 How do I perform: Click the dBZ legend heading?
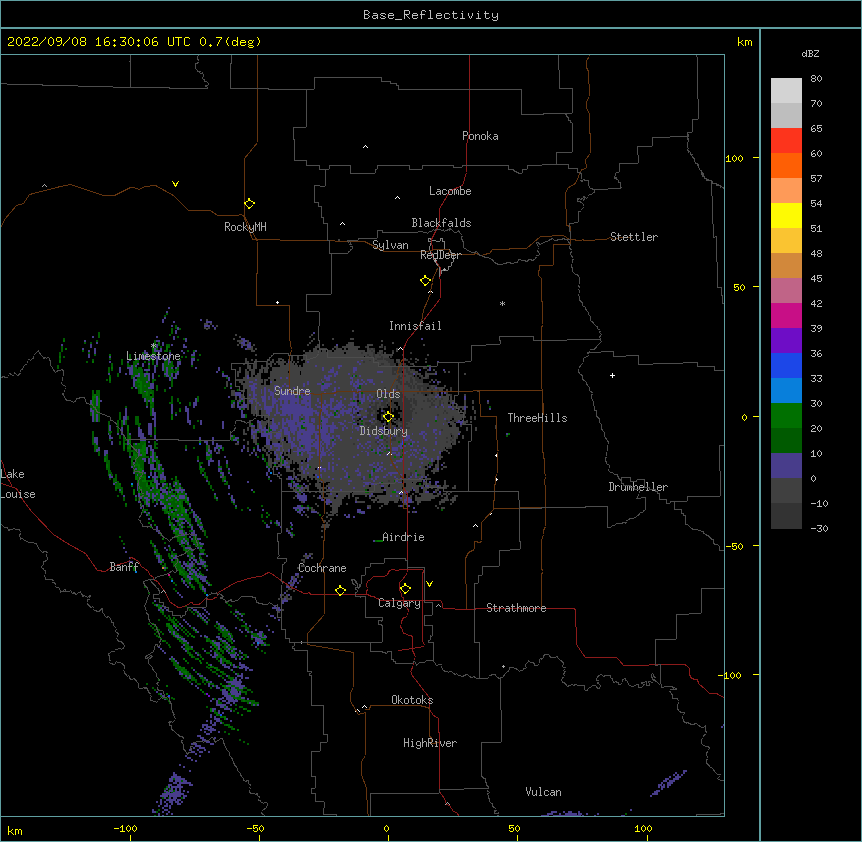(x=810, y=54)
